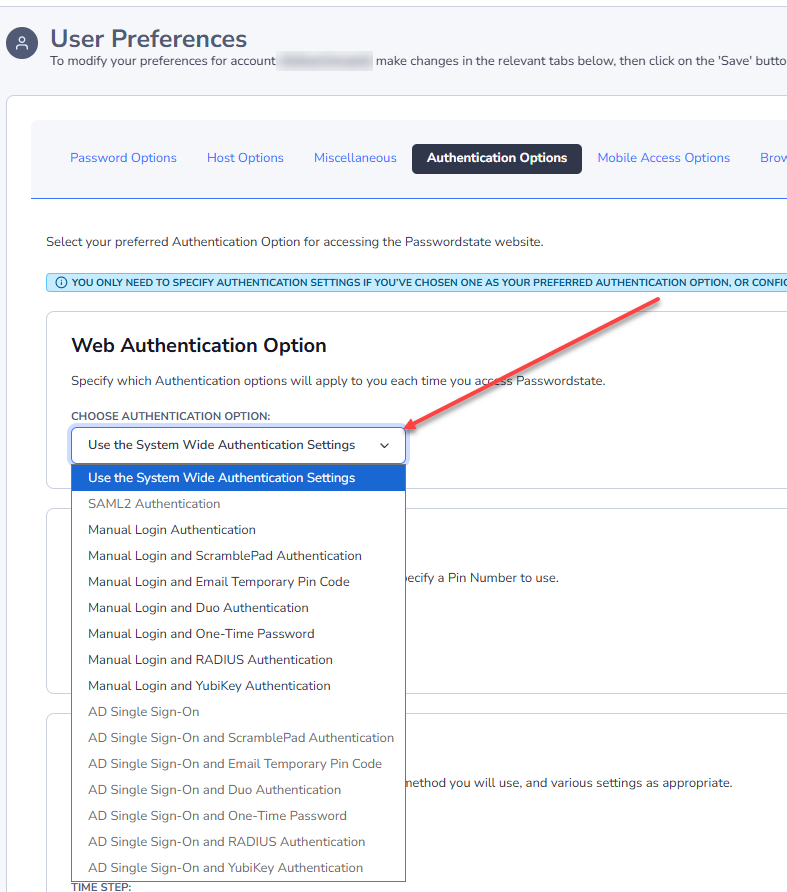Select the Authentication Options tab

[x=497, y=158]
